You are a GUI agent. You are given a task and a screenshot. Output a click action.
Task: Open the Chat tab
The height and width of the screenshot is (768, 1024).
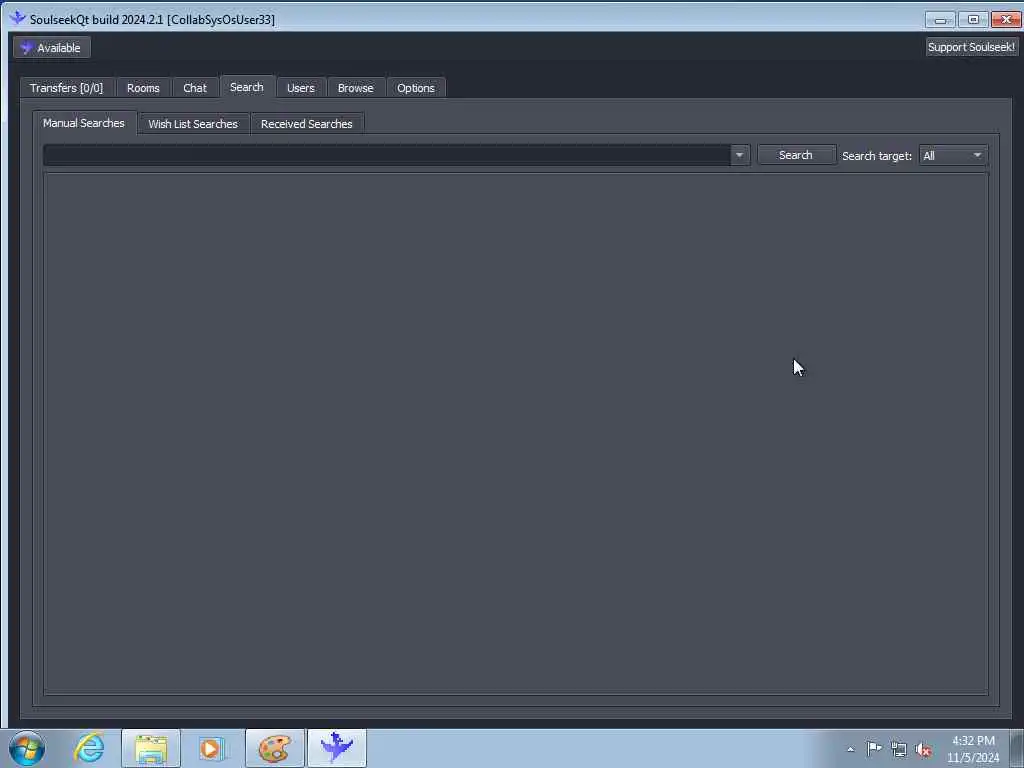coord(195,88)
